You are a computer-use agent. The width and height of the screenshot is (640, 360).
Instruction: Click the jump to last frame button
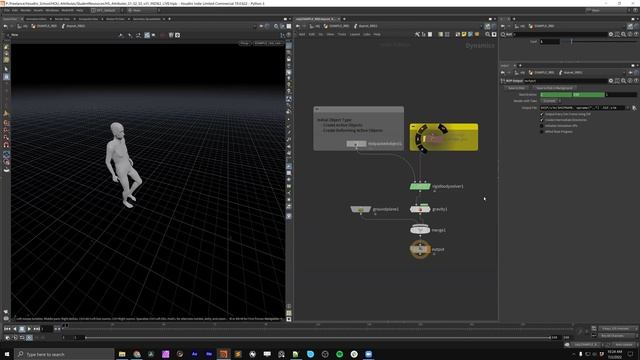click(36, 329)
